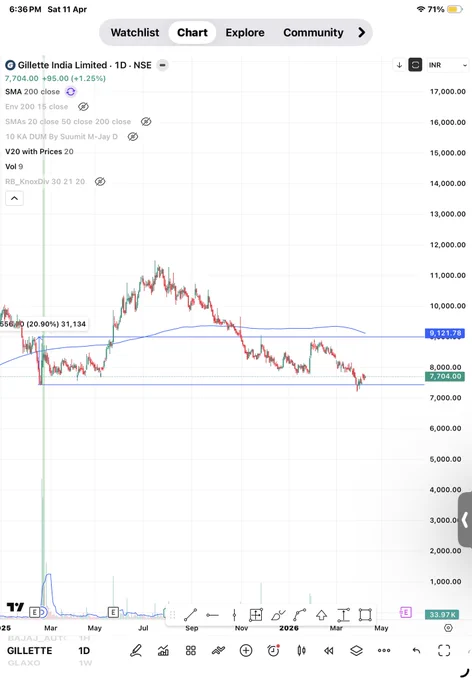Click the download arrow icon near INR

click(399, 65)
